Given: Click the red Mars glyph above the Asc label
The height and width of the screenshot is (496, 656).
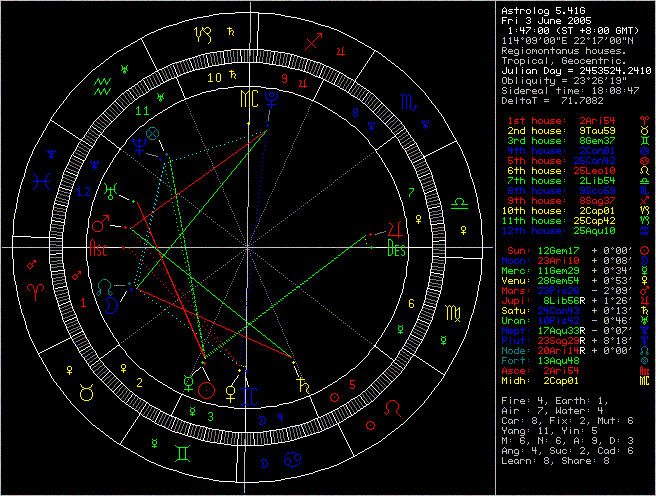Looking at the screenshot, I should [x=101, y=223].
